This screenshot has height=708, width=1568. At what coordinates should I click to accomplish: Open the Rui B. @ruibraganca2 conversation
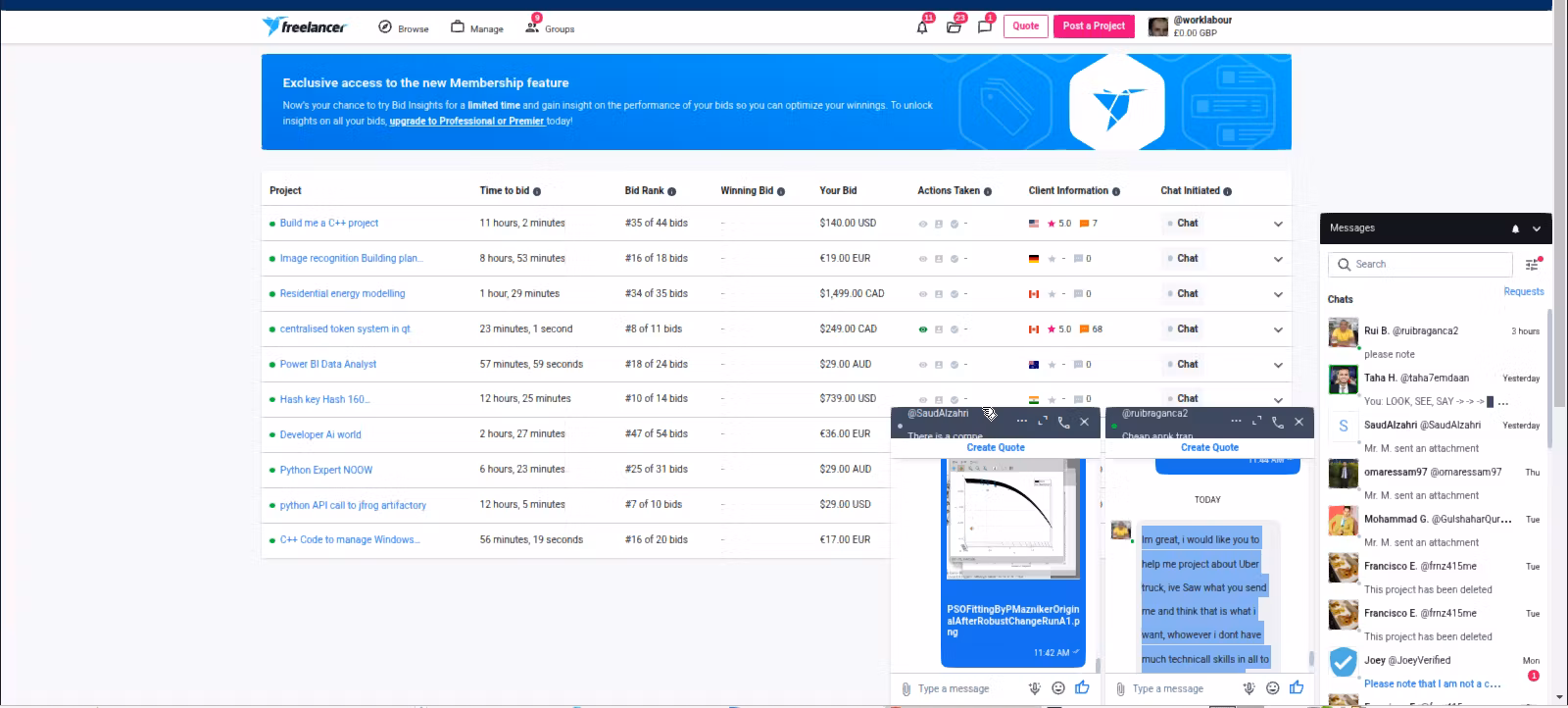[1435, 341]
